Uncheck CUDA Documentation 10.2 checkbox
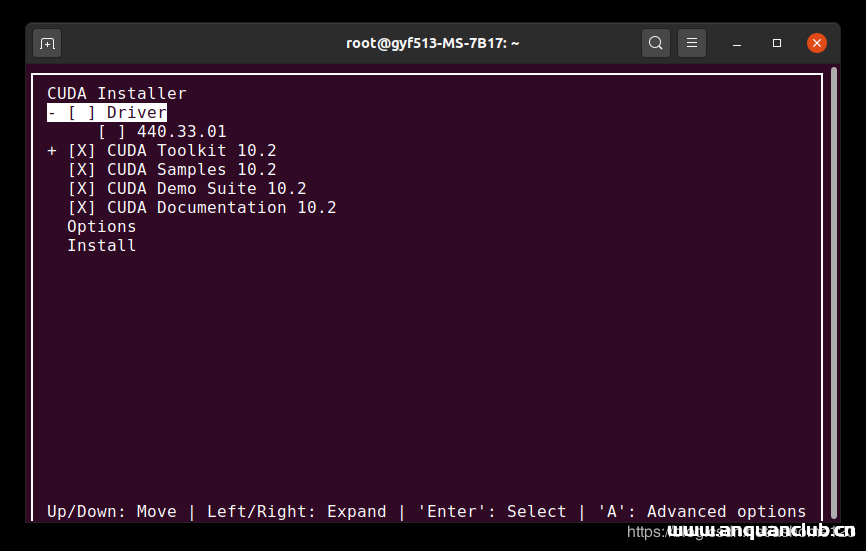Image resolution: width=866 pixels, height=551 pixels. tap(82, 208)
